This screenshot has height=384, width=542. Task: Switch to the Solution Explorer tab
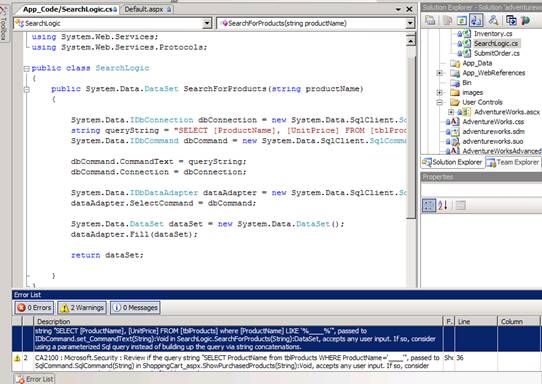pos(452,162)
